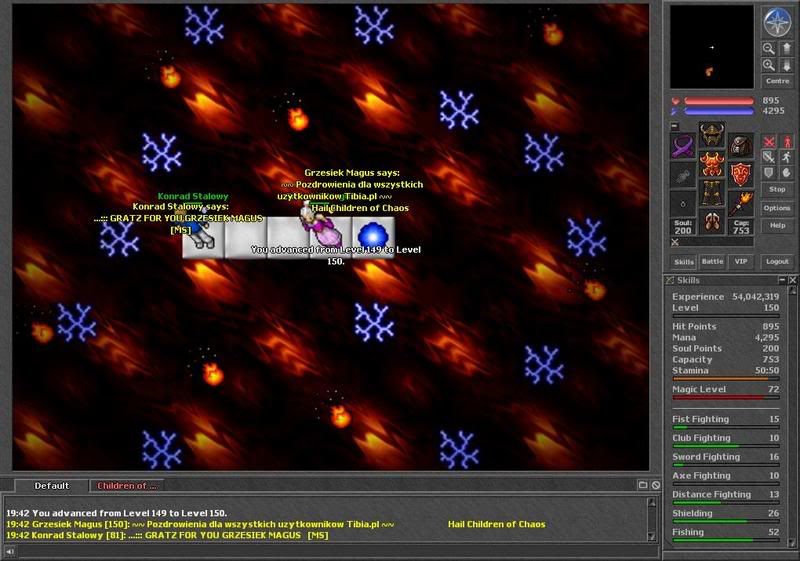This screenshot has width=800, height=561.
Task: Zoom out the minimap
Action: 768,48
